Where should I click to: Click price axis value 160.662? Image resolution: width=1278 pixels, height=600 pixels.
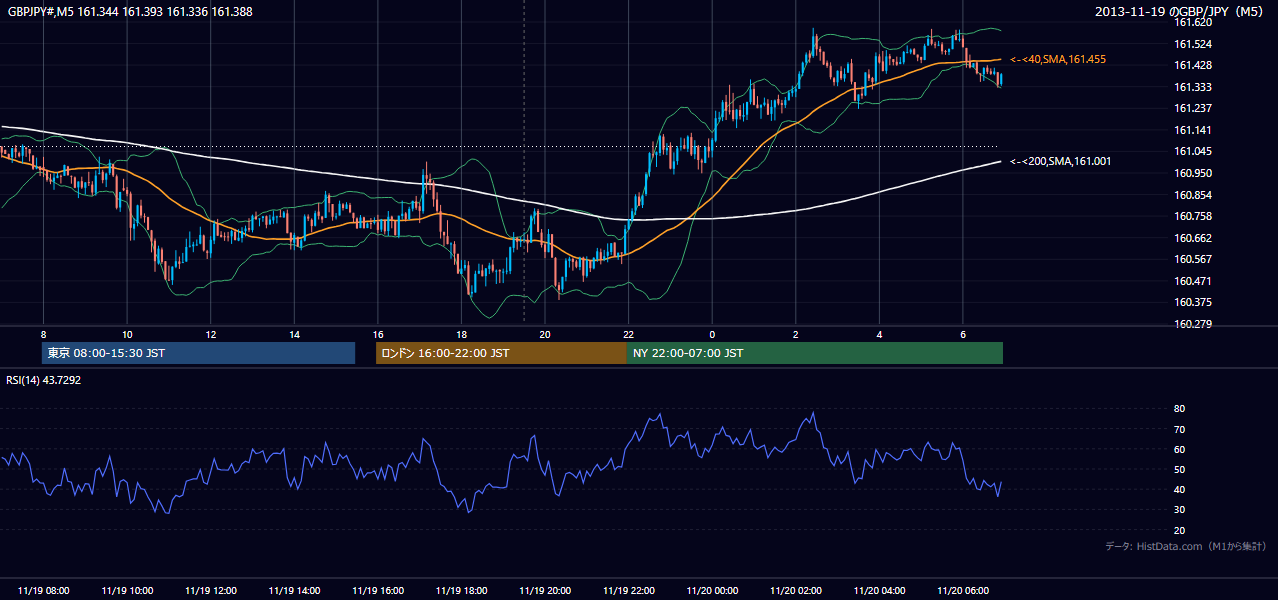(1192, 238)
